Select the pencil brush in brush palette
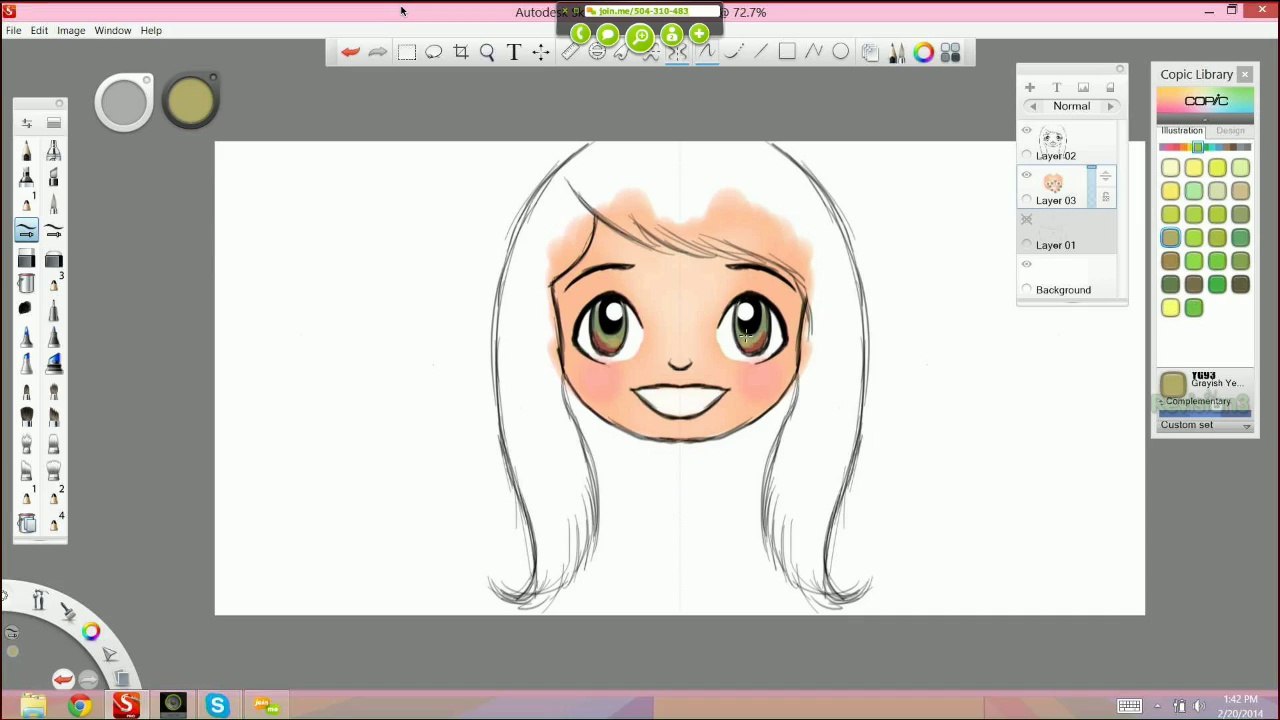Image resolution: width=1280 pixels, height=720 pixels. click(27, 150)
